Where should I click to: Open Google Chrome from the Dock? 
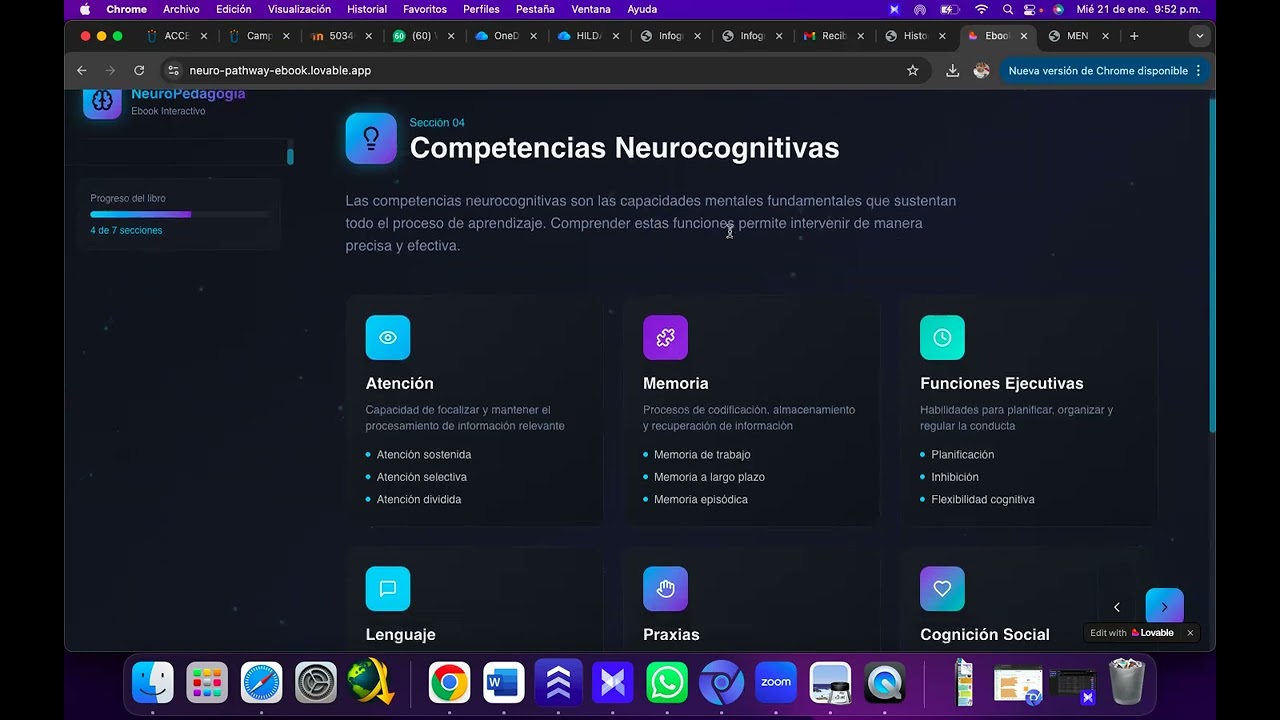pos(450,683)
